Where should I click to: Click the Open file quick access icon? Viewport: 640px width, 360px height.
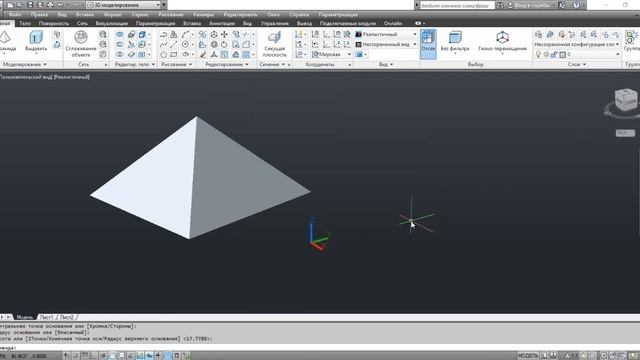pyautogui.click(x=20, y=5)
